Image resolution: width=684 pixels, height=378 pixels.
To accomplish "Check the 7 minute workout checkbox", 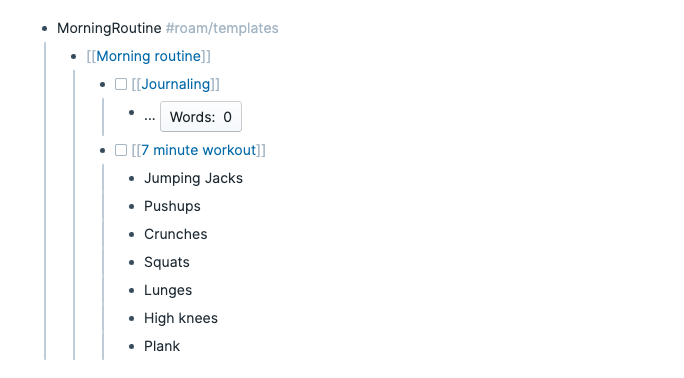I will (x=121, y=150).
